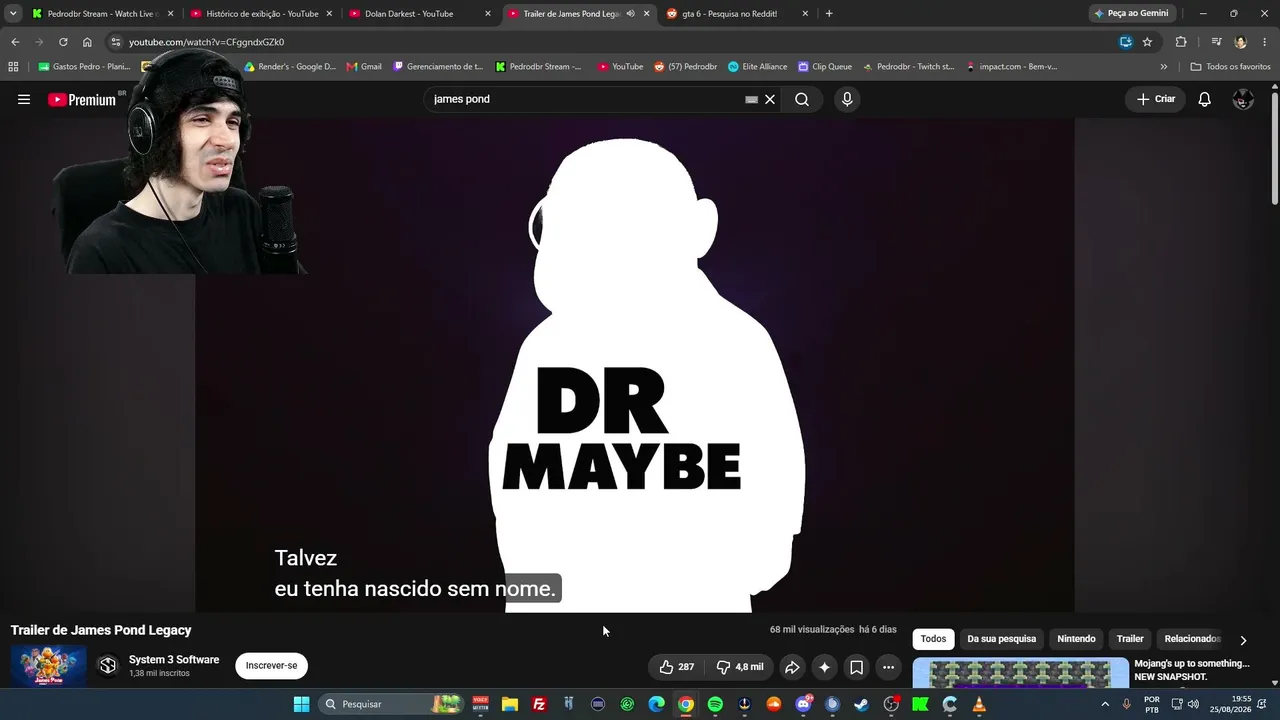Image resolution: width=1280 pixels, height=720 pixels.
Task: Like the video with 287 likes
Action: [x=677, y=667]
